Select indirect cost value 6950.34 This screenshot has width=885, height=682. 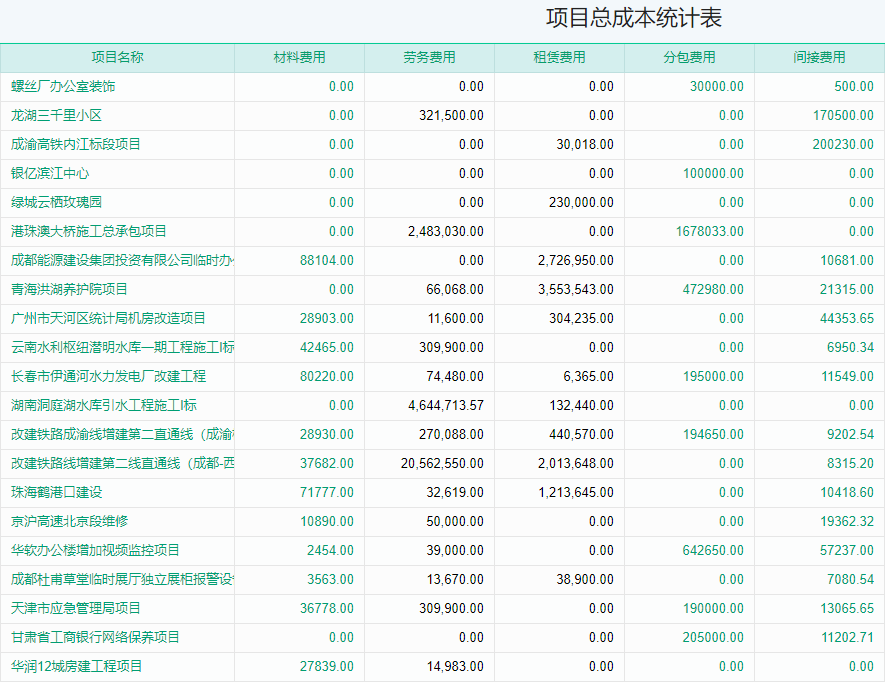(x=850, y=347)
